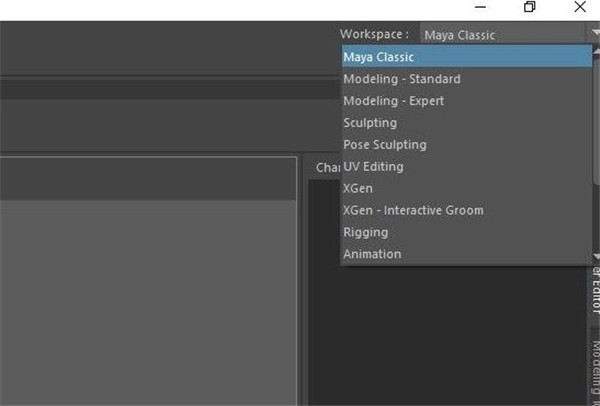The width and height of the screenshot is (600, 406).
Task: Click the Workspace dropdown arrow
Action: [594, 34]
